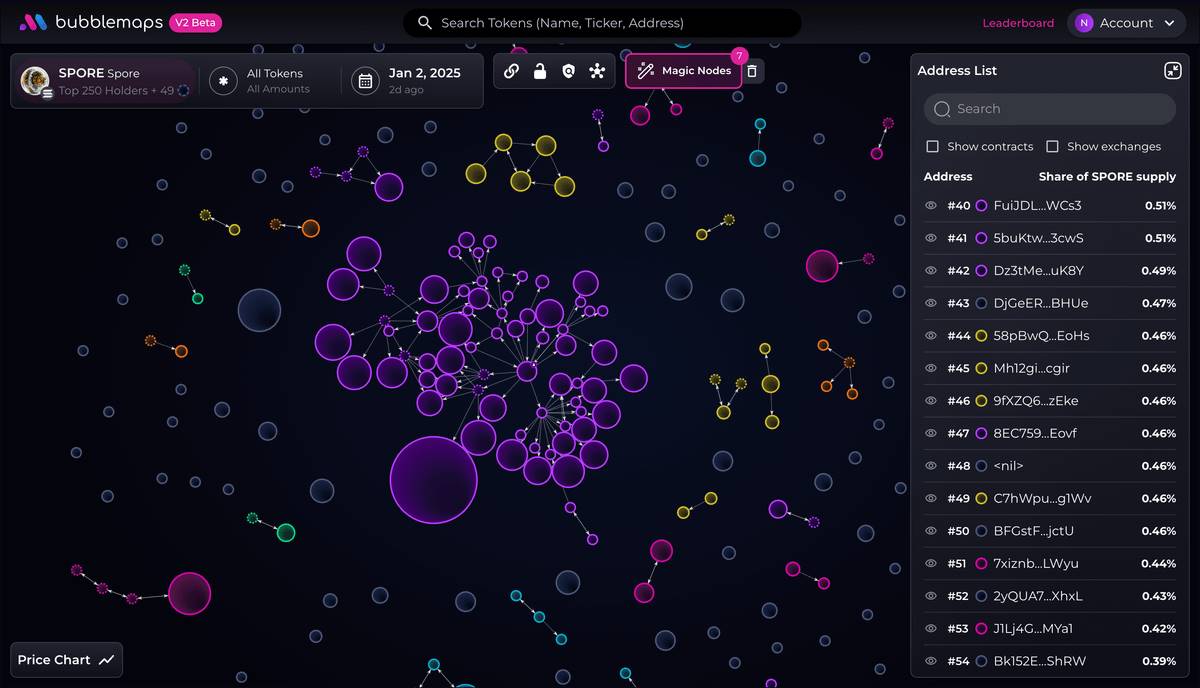Toggle visibility of address #40 FuiJDL...WCs3
Viewport: 1200px width, 688px height.
pyautogui.click(x=931, y=206)
